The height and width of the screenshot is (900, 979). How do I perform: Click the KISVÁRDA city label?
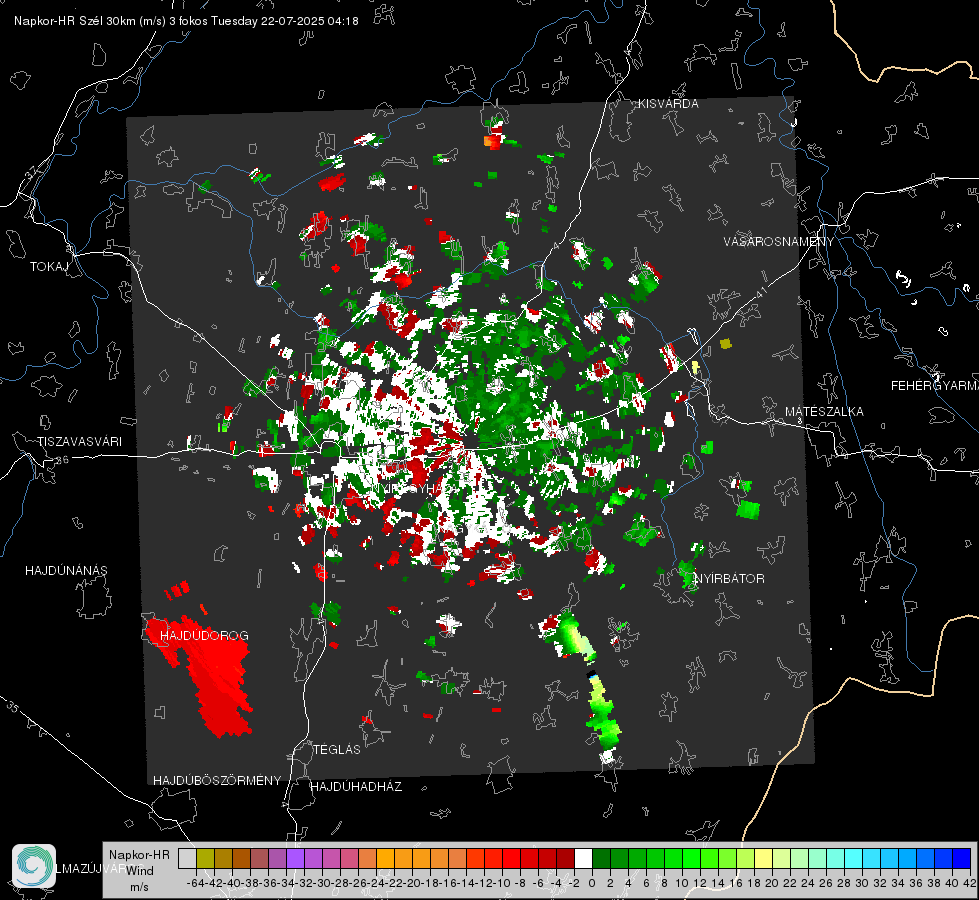pyautogui.click(x=668, y=104)
